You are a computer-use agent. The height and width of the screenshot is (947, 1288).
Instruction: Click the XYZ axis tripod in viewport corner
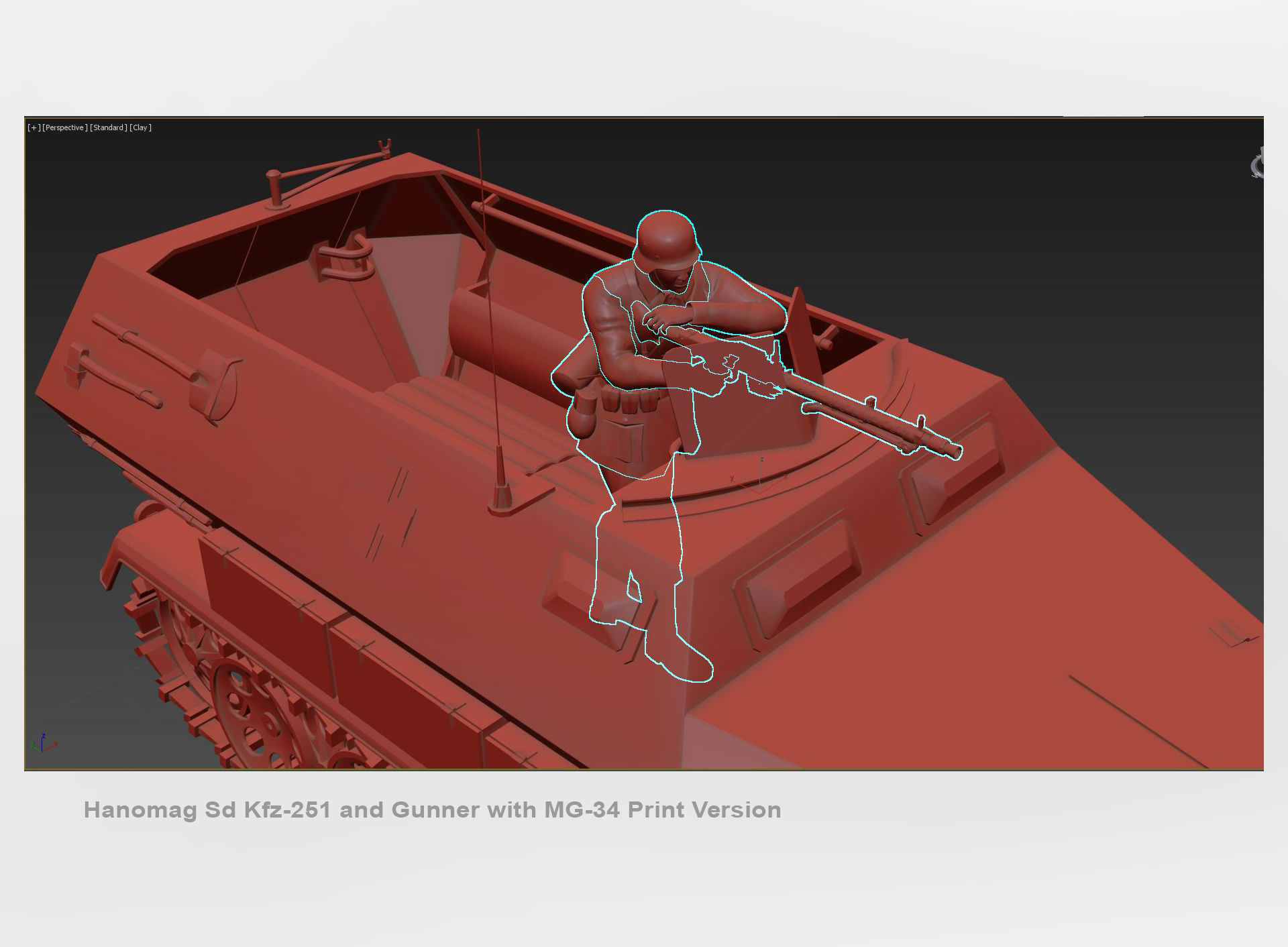pos(43,742)
